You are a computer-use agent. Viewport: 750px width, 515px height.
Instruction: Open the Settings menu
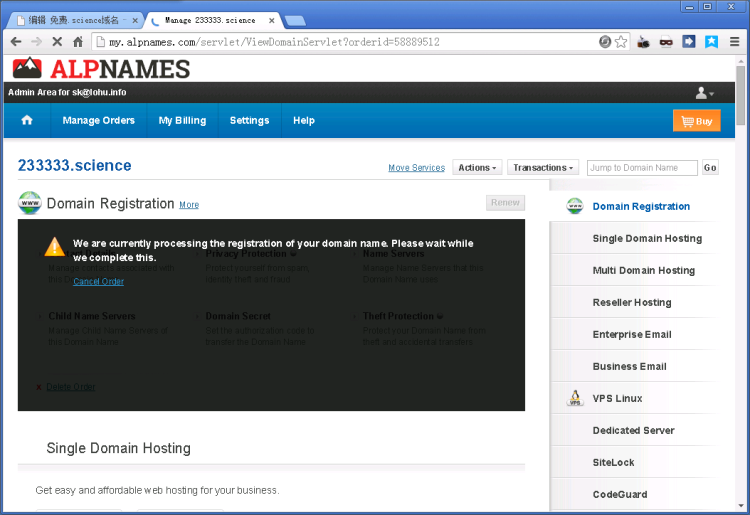(x=249, y=121)
